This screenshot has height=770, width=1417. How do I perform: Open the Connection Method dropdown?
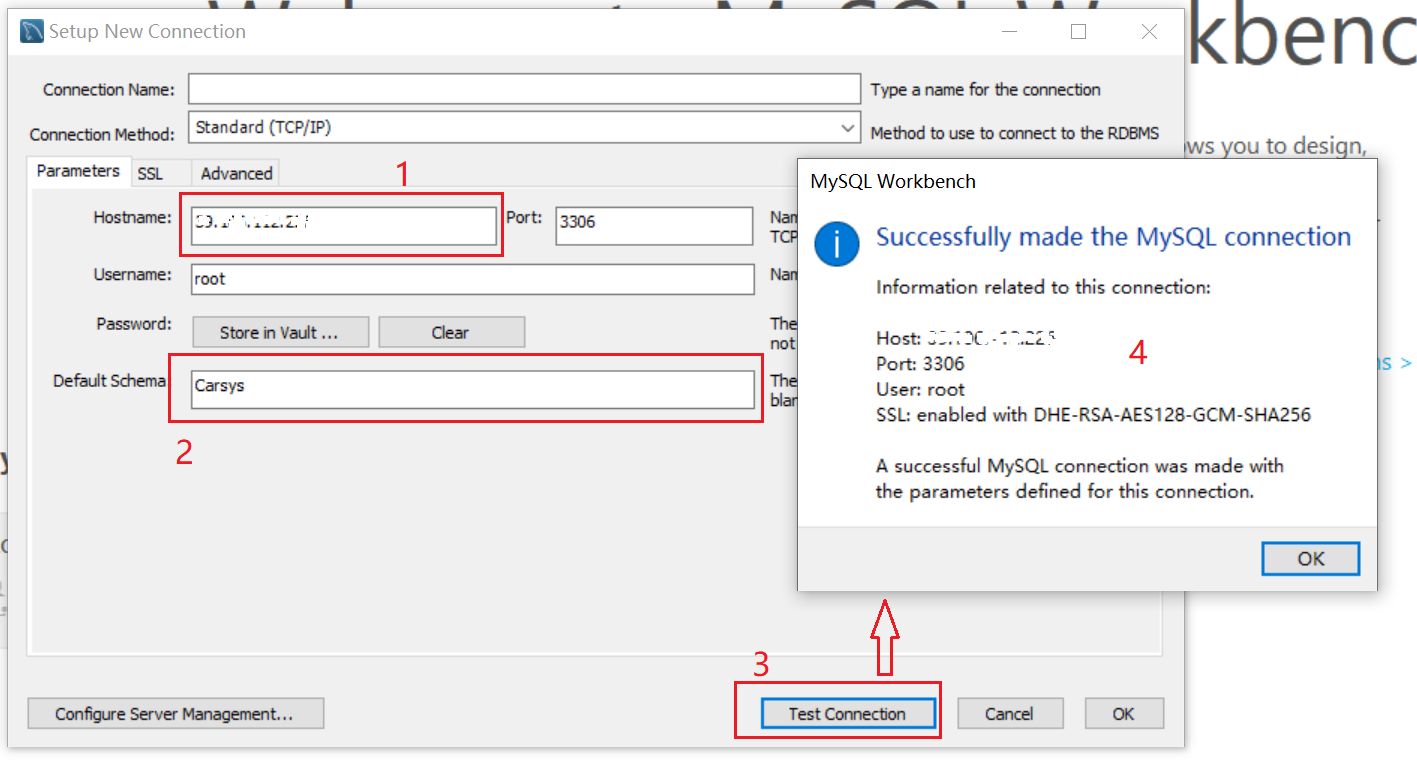pos(524,128)
